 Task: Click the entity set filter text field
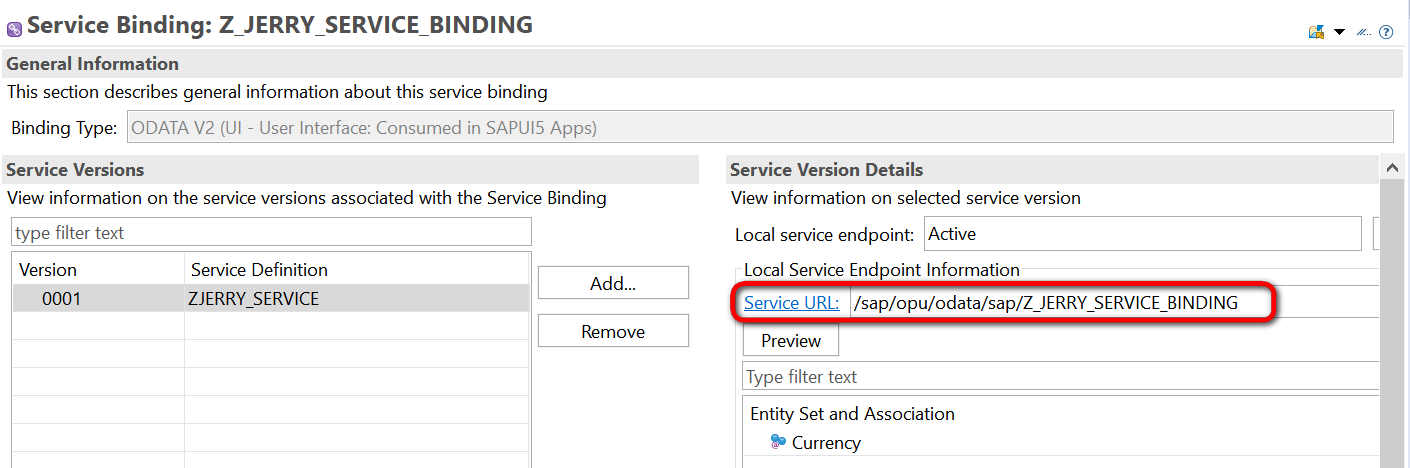1060,377
